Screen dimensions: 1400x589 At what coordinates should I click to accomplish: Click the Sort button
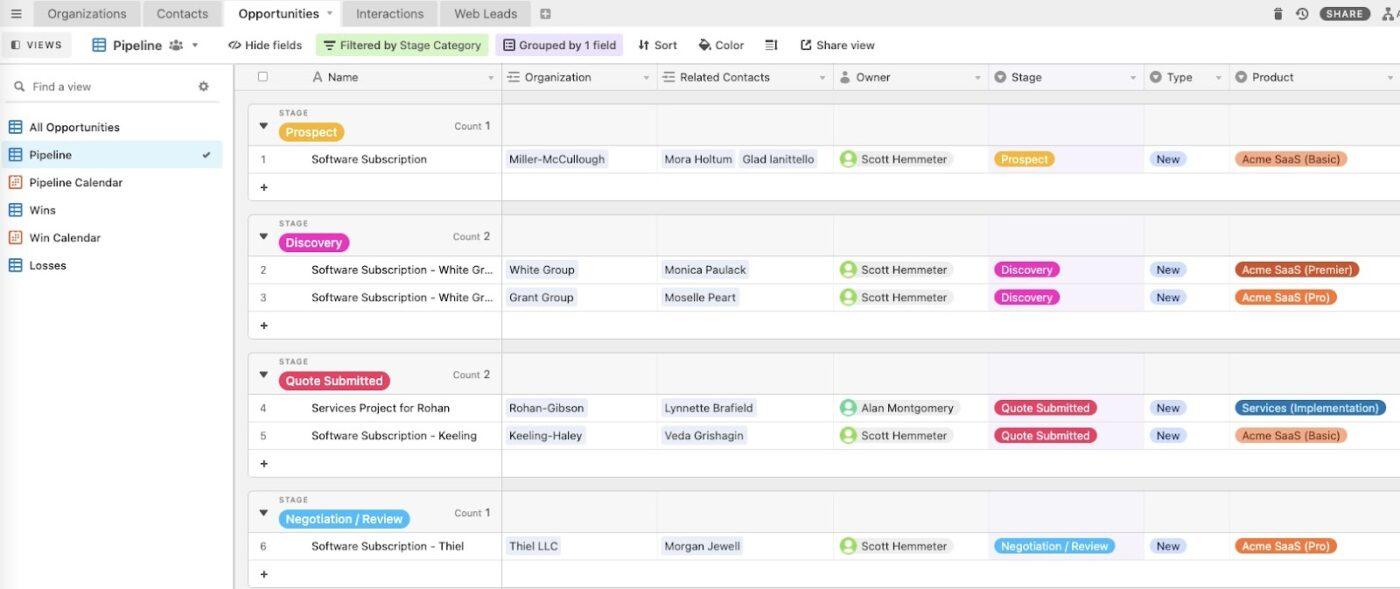[x=657, y=45]
